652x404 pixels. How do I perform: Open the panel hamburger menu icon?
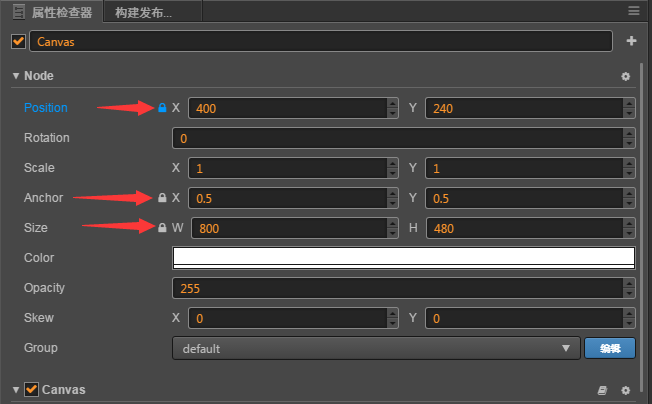click(633, 11)
